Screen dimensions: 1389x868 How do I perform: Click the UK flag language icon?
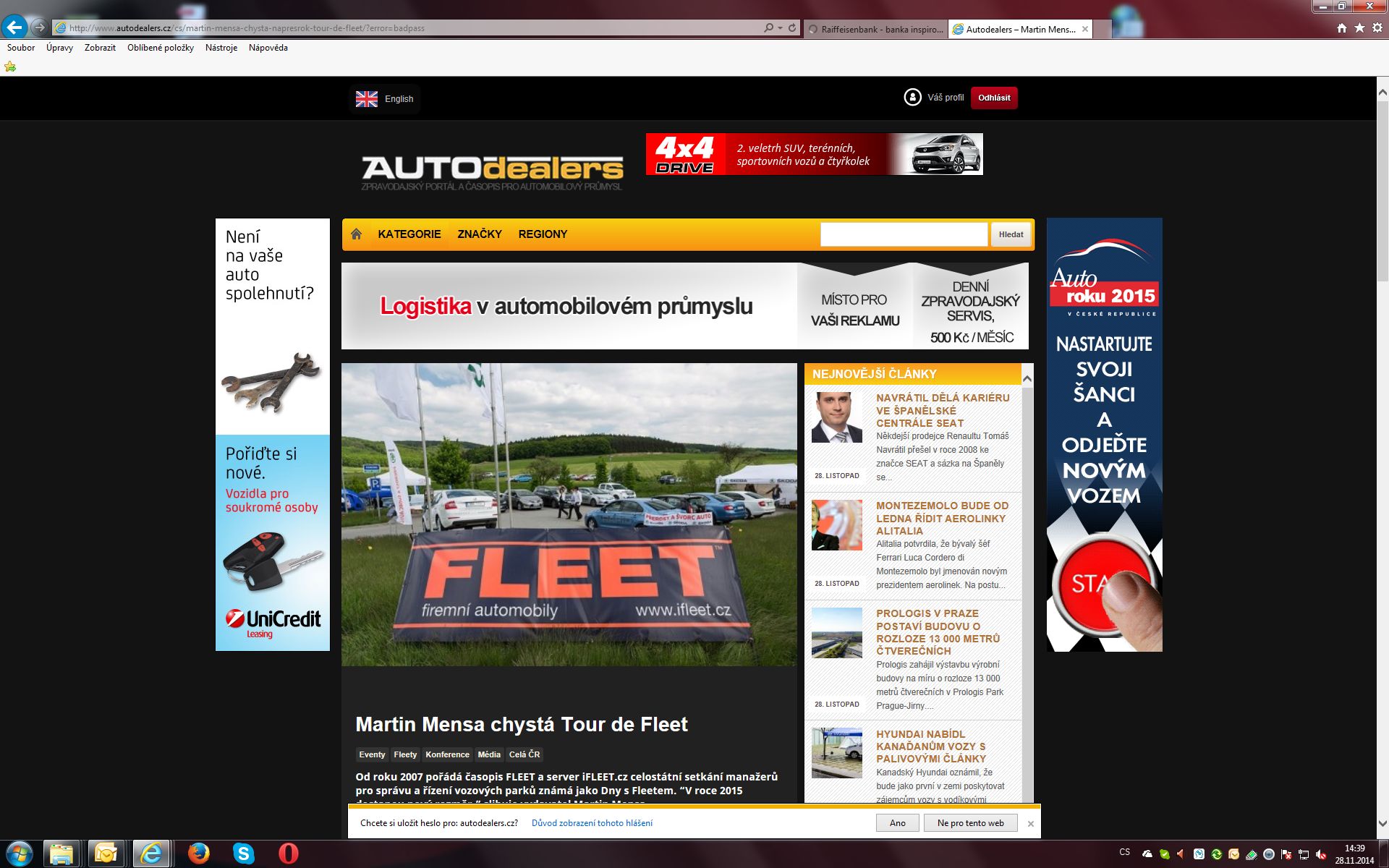coord(367,99)
